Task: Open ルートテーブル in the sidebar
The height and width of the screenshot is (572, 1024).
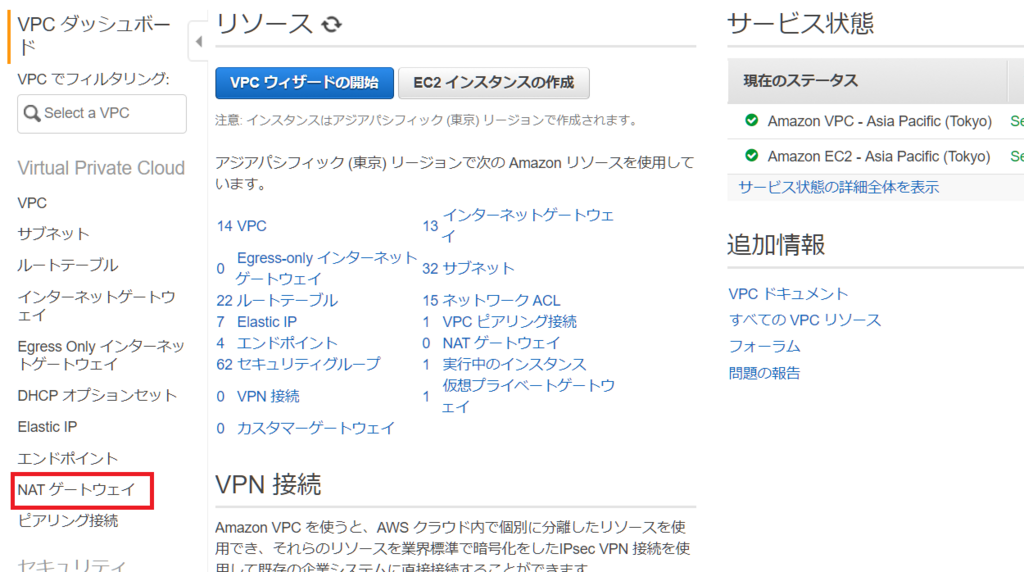Action: tap(68, 265)
